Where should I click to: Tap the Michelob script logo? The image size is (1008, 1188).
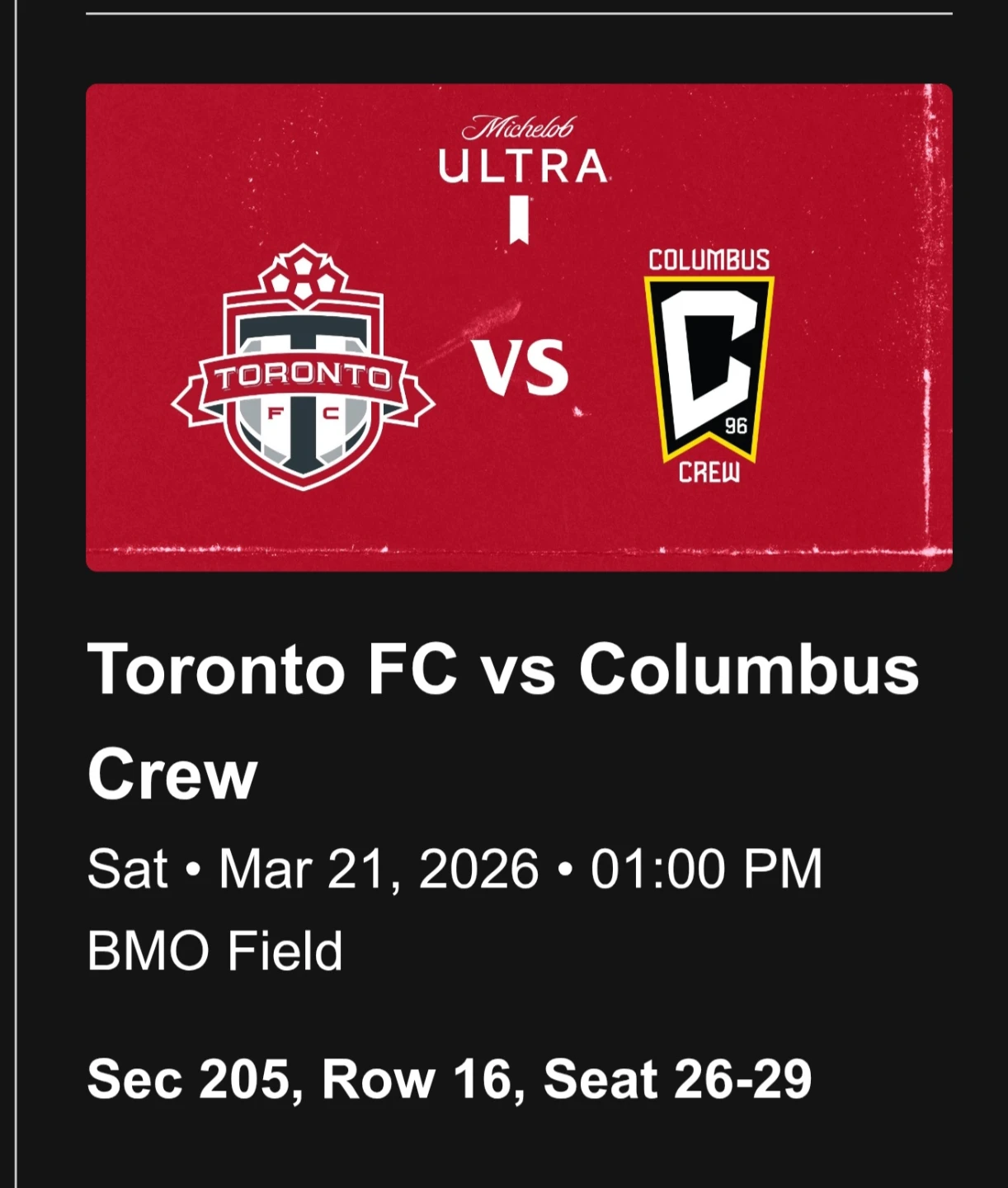click(518, 129)
